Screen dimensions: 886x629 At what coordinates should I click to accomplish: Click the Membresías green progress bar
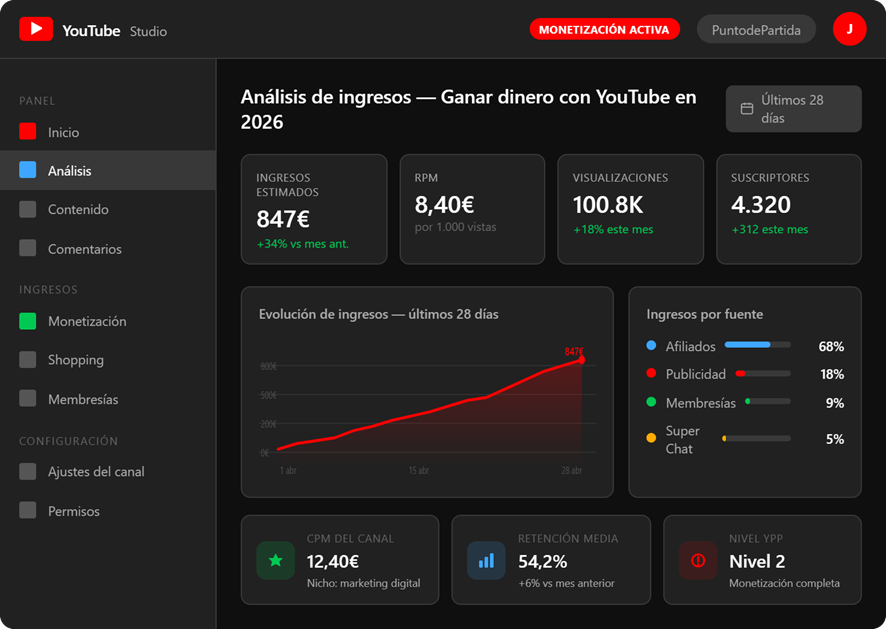point(767,401)
